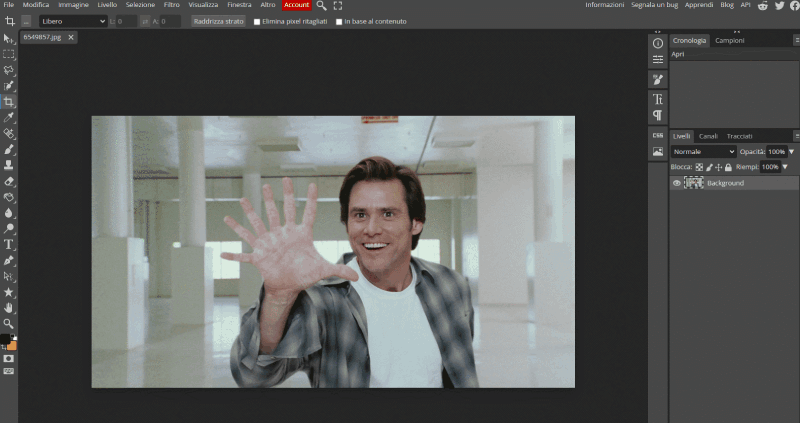Screen dimensions: 800x423
Task: Open the Twitter link icon
Action: coord(780,5)
